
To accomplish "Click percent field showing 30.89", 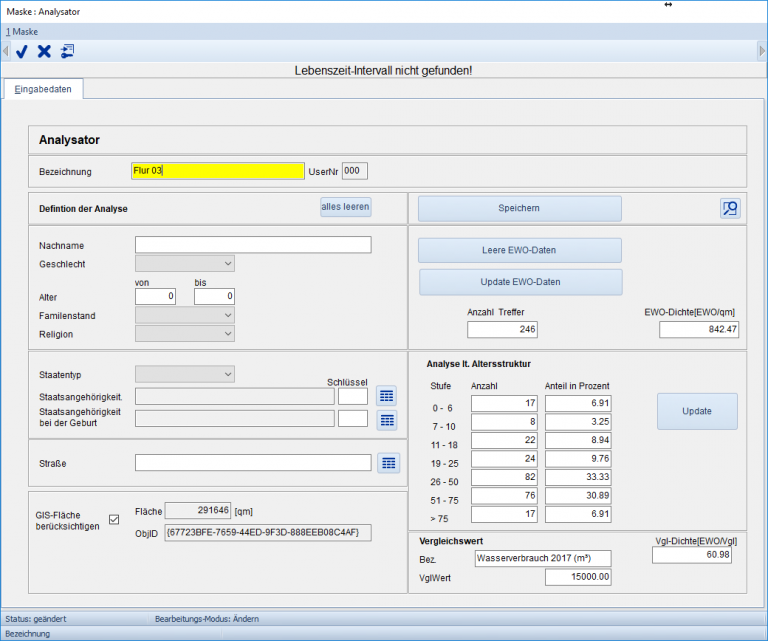I will click(578, 496).
